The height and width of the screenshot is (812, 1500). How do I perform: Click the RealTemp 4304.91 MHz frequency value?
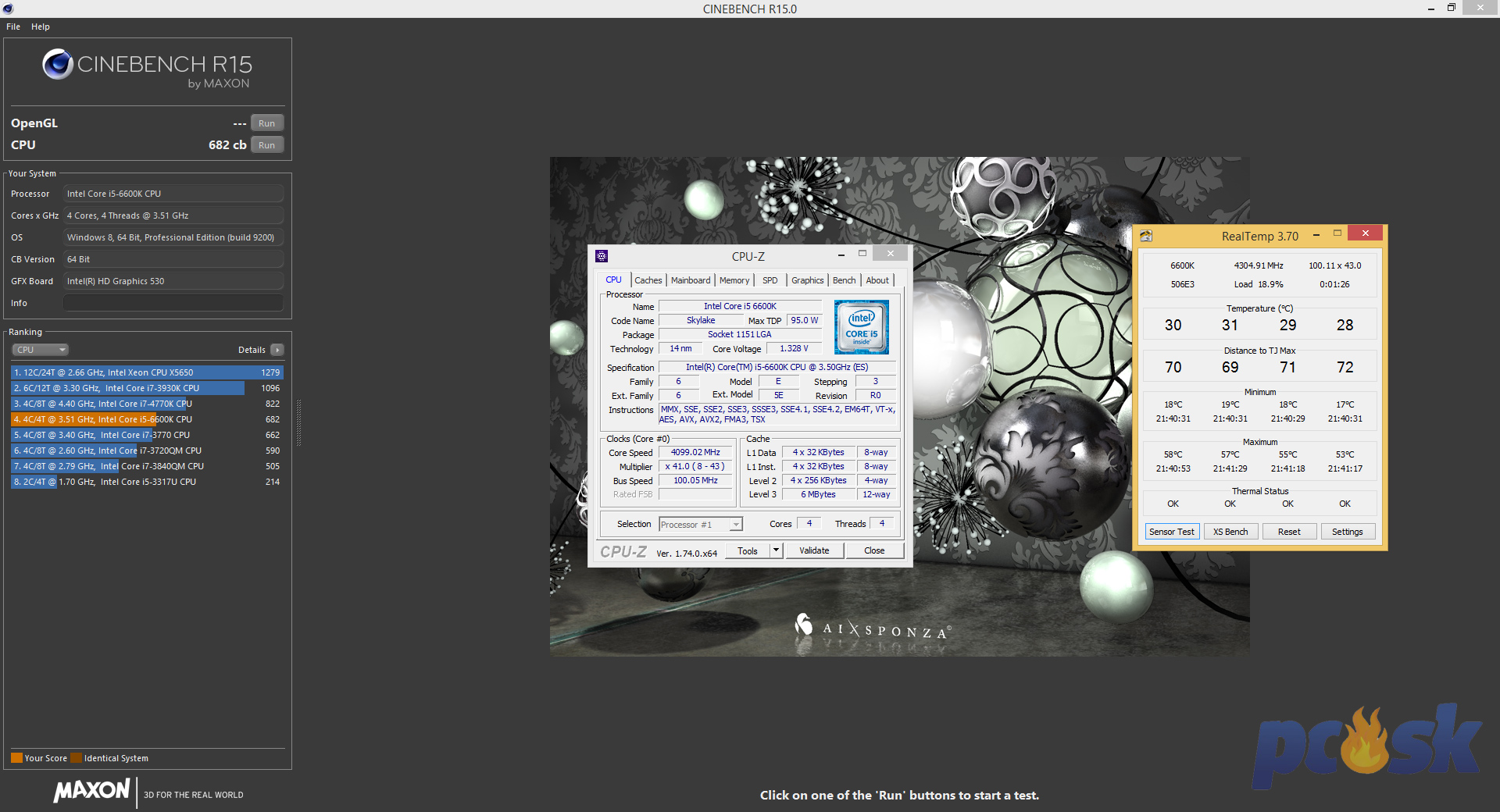click(x=1259, y=265)
